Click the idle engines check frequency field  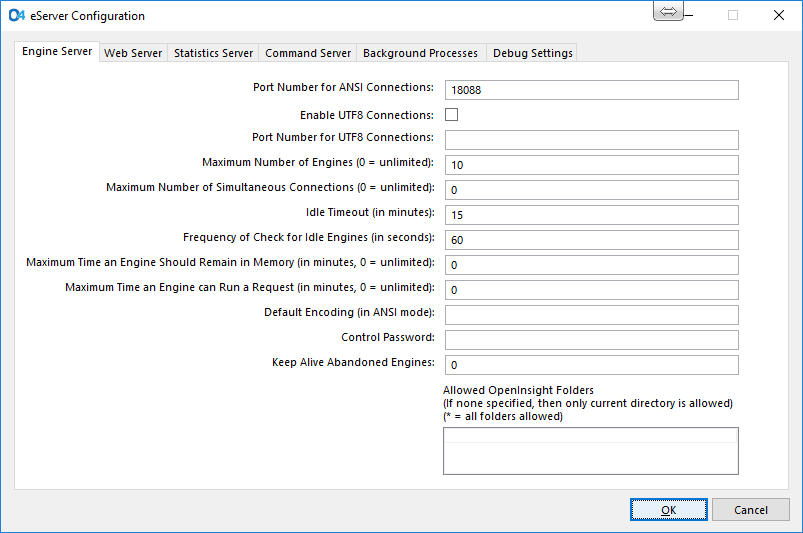pyautogui.click(x=591, y=240)
